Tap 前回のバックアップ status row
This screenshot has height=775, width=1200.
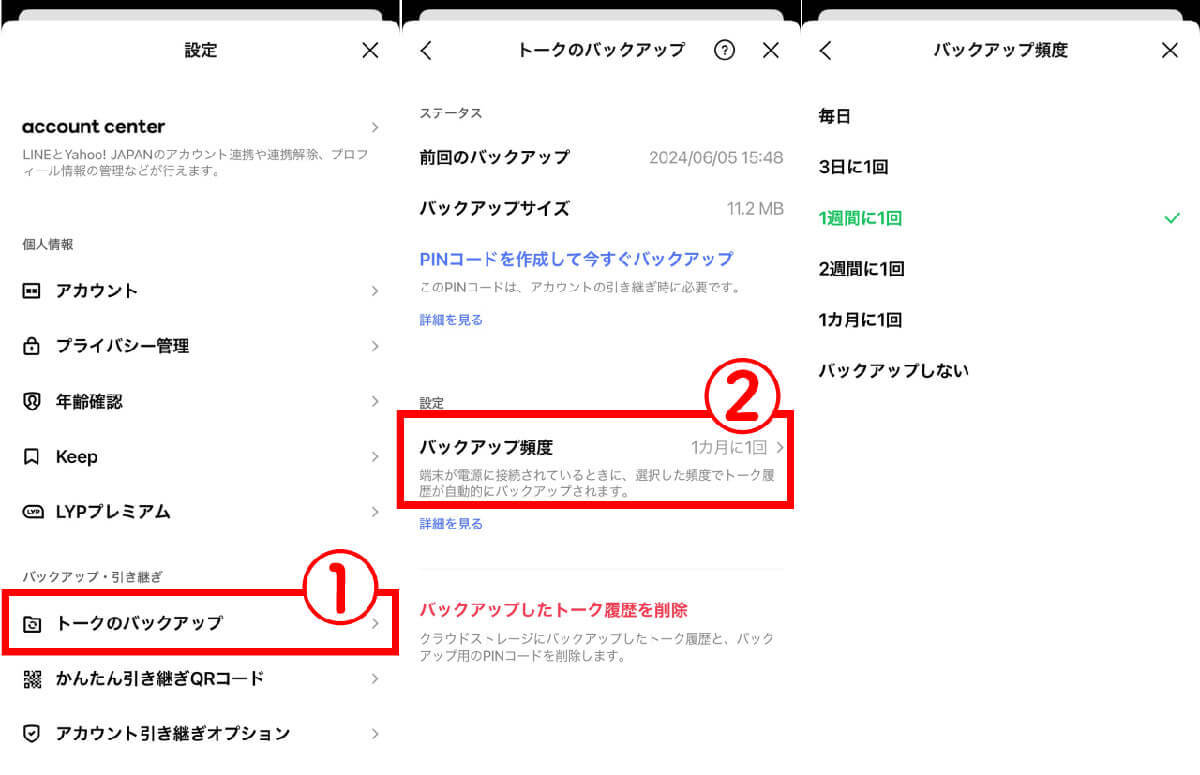point(600,158)
